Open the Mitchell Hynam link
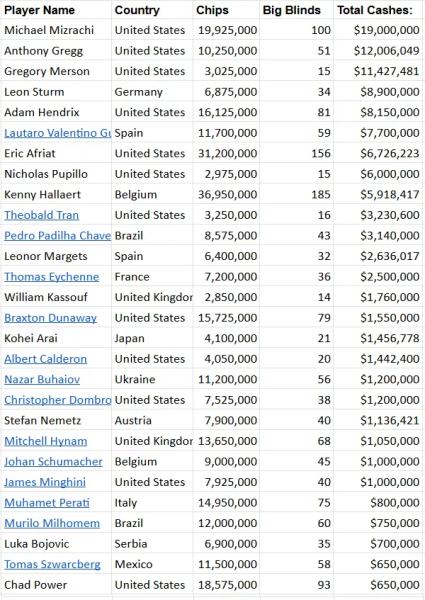The width and height of the screenshot is (425, 600). pyautogui.click(x=46, y=441)
